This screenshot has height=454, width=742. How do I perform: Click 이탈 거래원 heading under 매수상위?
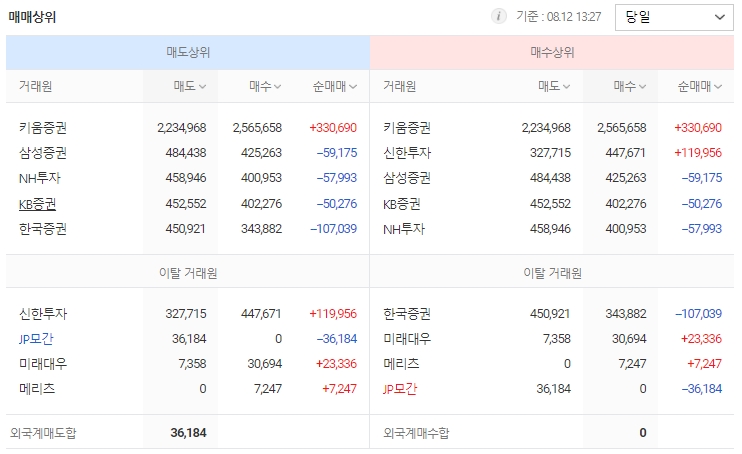(552, 273)
